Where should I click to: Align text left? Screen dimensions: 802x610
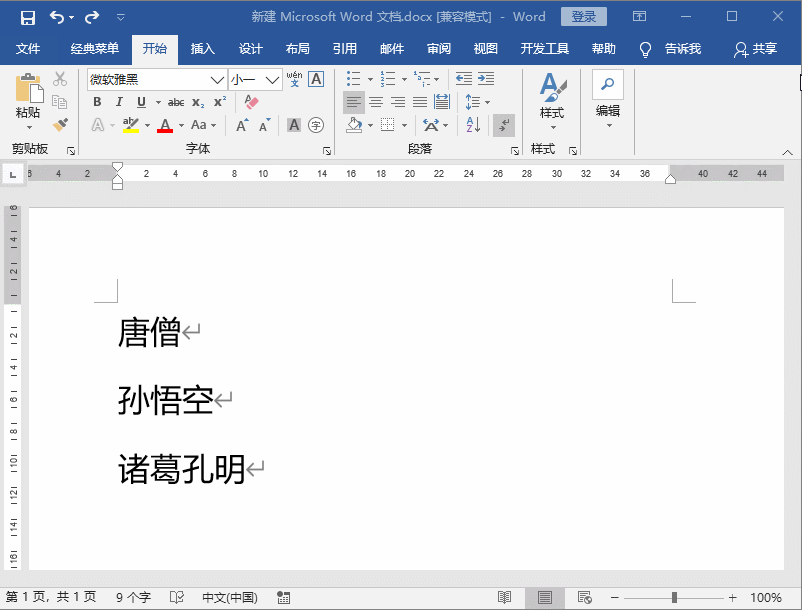click(353, 102)
